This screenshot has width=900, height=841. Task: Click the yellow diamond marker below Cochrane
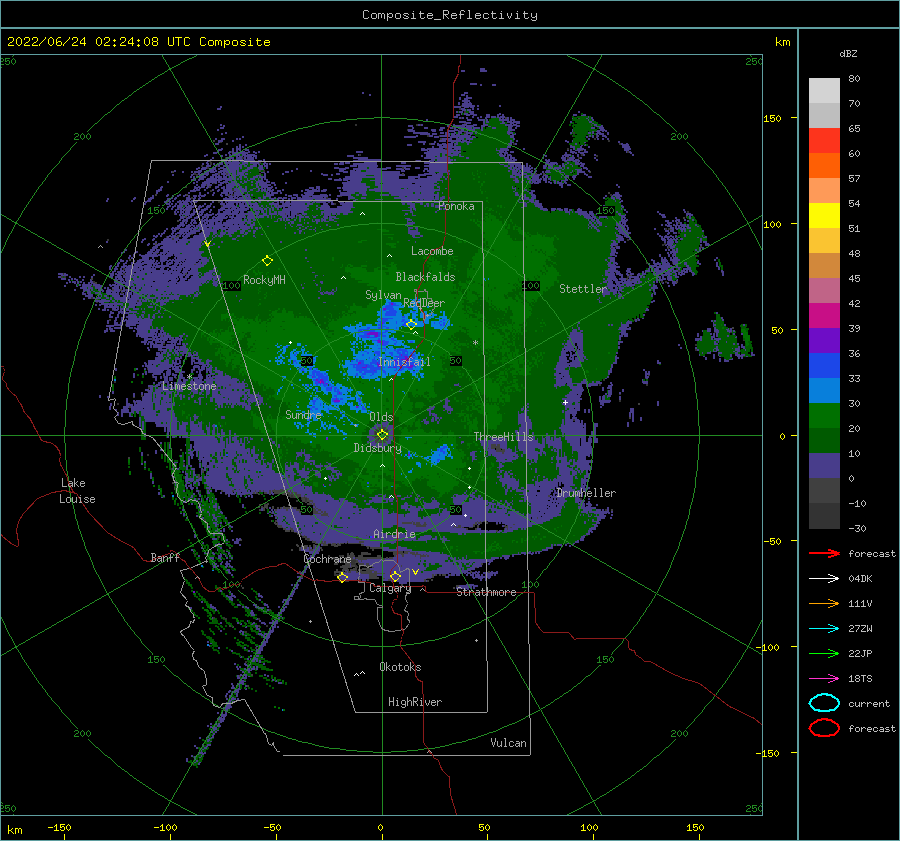pos(343,577)
